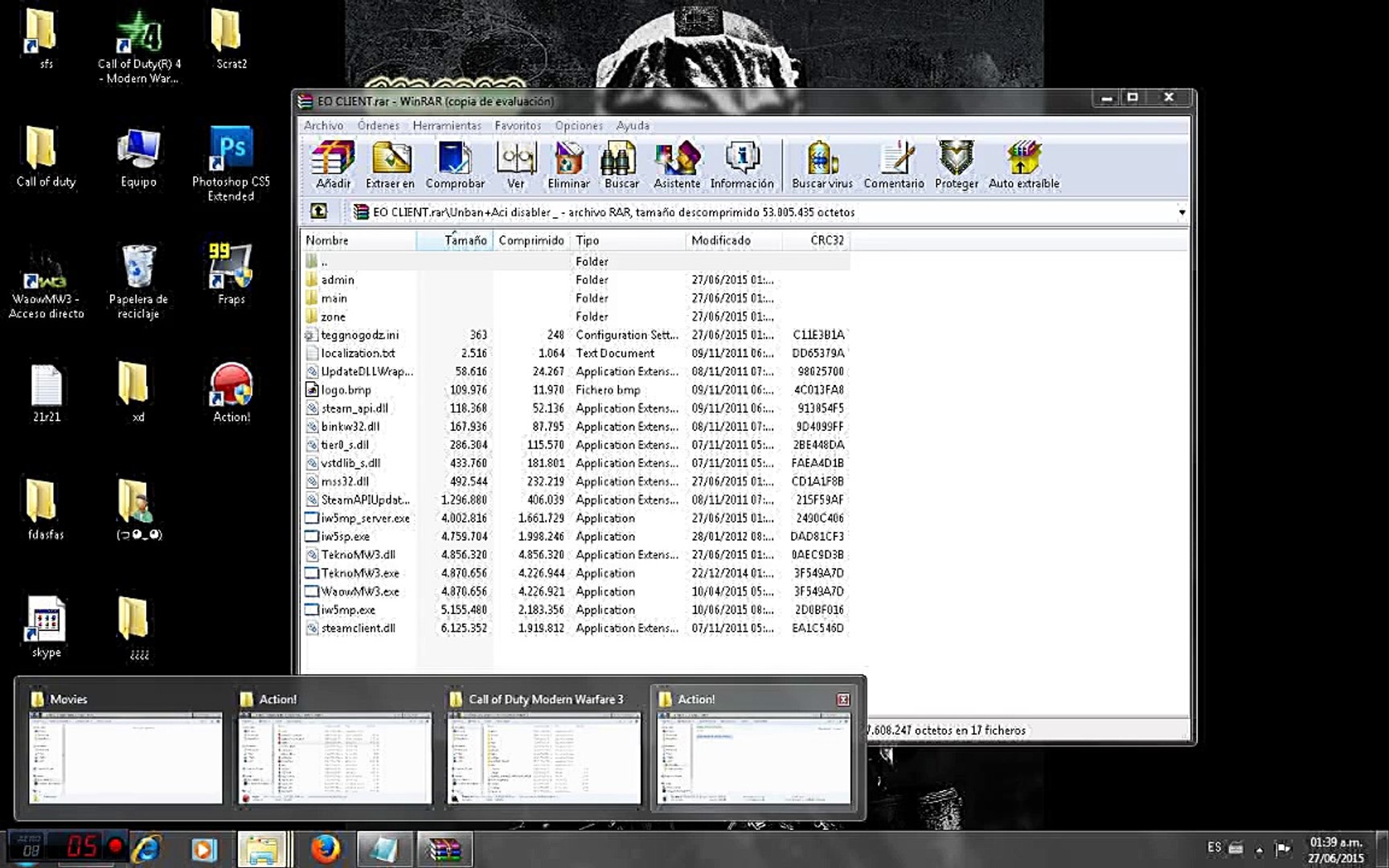
Task: Select the admin folder in archive
Action: (576, 280)
